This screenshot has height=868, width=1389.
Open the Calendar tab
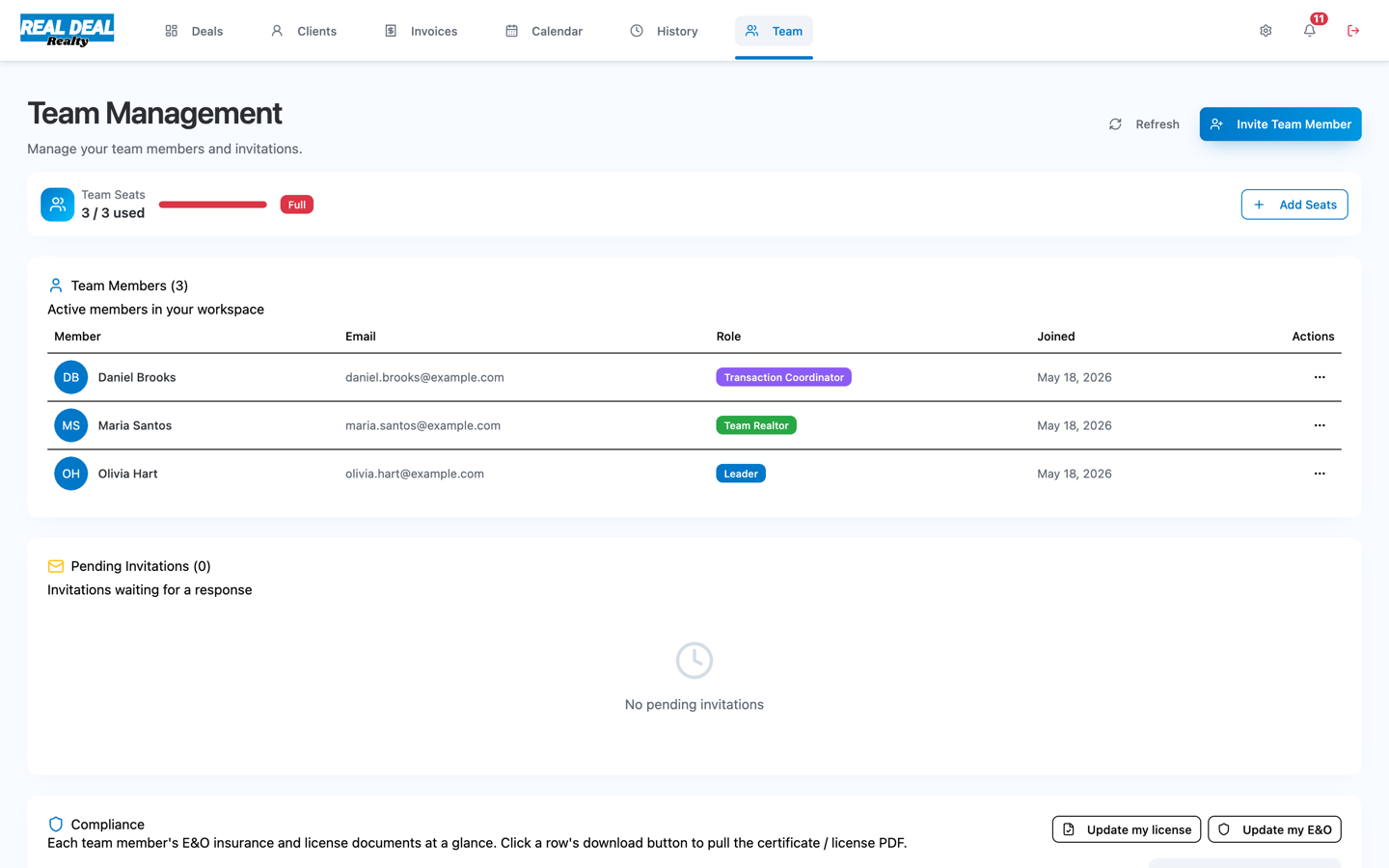coord(544,31)
